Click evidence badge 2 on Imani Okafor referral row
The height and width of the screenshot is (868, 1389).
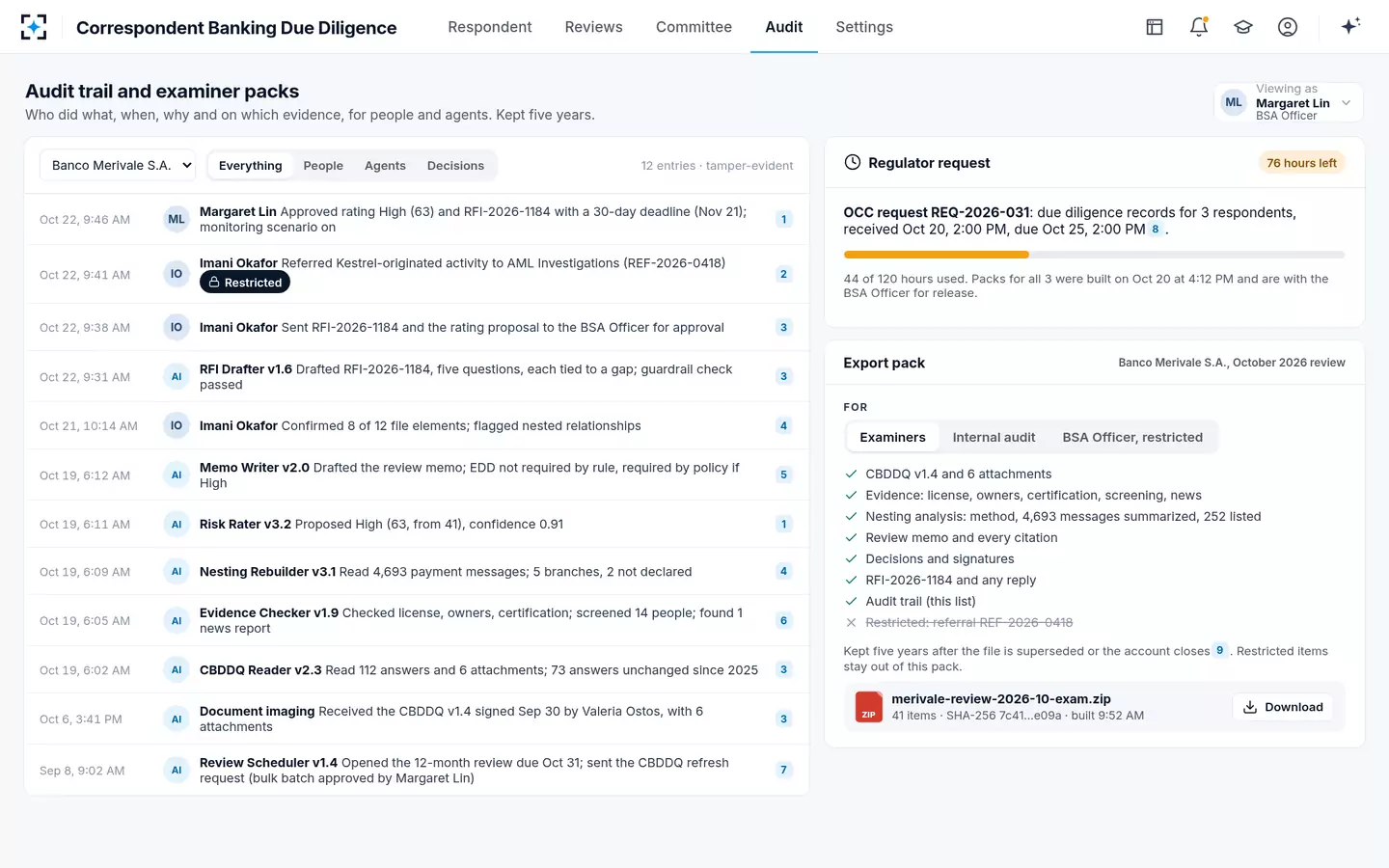[x=784, y=274]
